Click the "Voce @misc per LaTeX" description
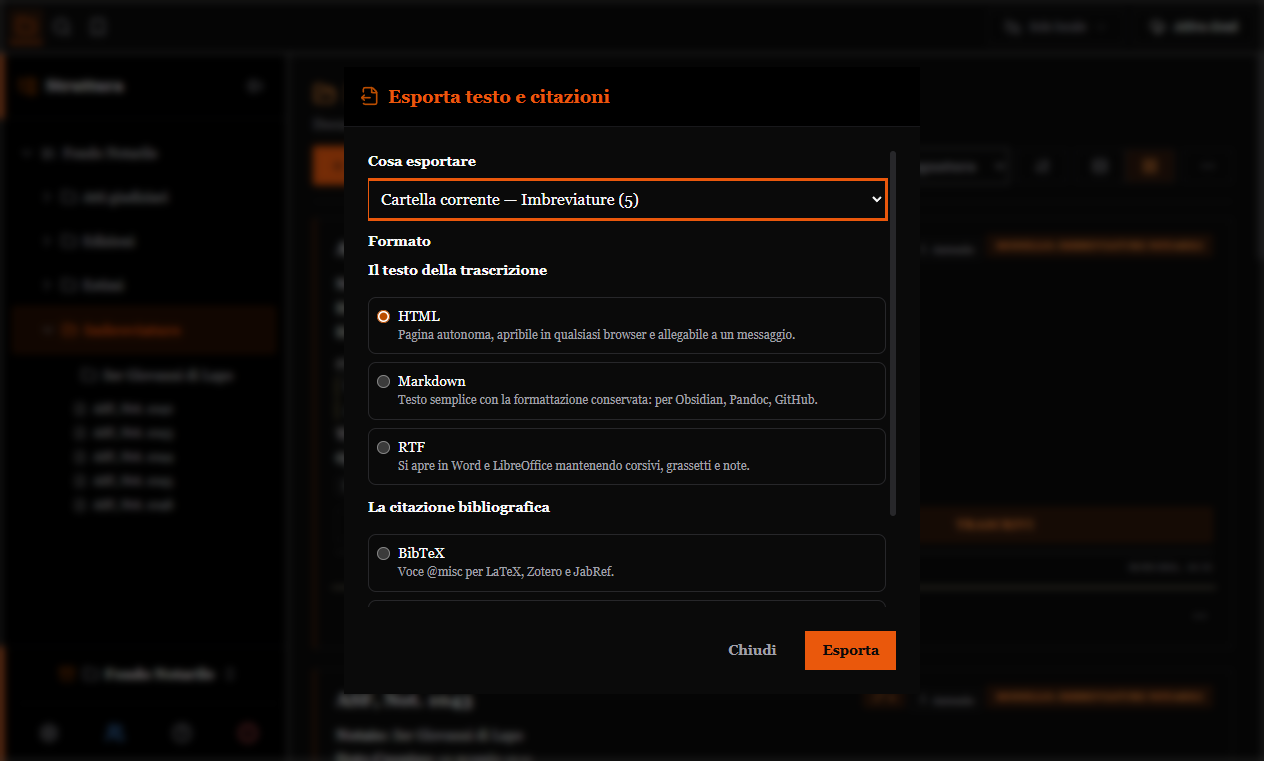Viewport: 1264px width, 761px height. [505, 572]
